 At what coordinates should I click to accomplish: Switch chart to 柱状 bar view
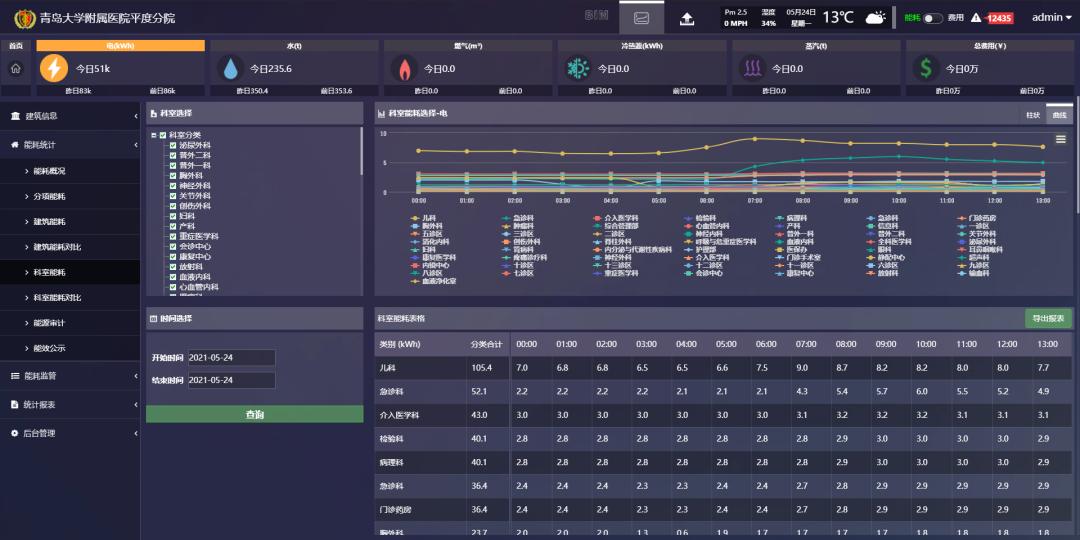coord(1033,115)
